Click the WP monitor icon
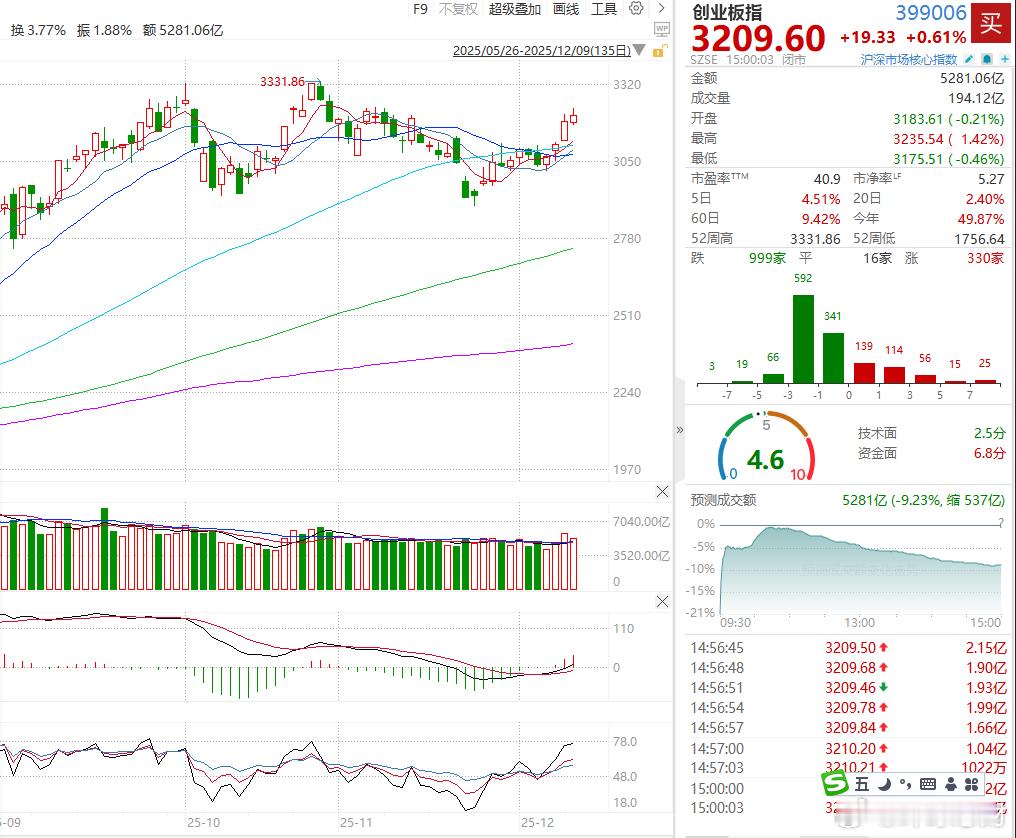The width and height of the screenshot is (1016, 838). click(x=662, y=29)
